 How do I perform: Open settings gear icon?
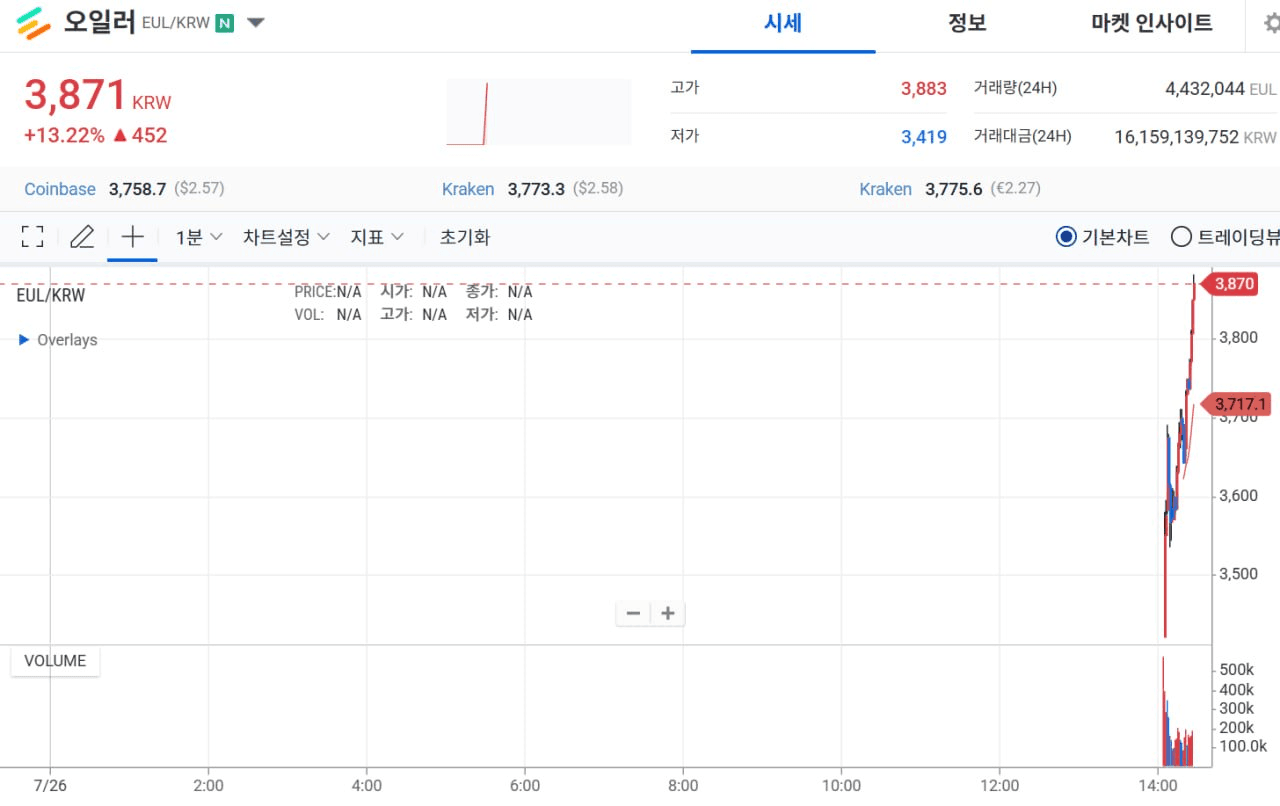coord(1271,23)
